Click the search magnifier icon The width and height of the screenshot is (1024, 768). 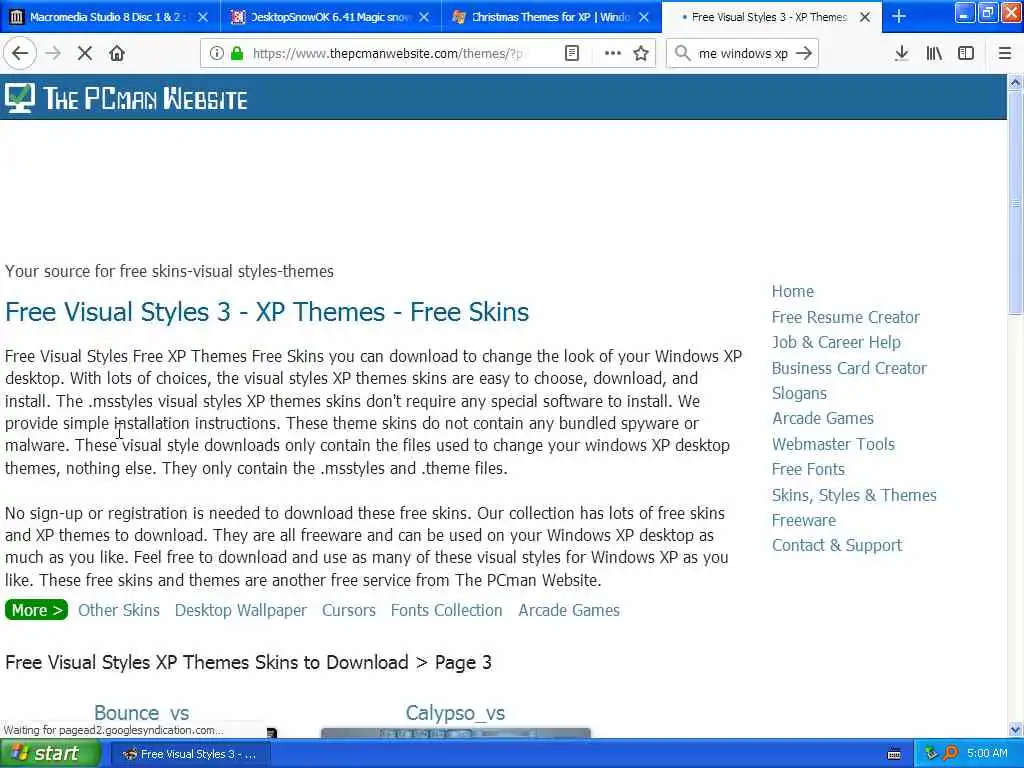(x=682, y=54)
